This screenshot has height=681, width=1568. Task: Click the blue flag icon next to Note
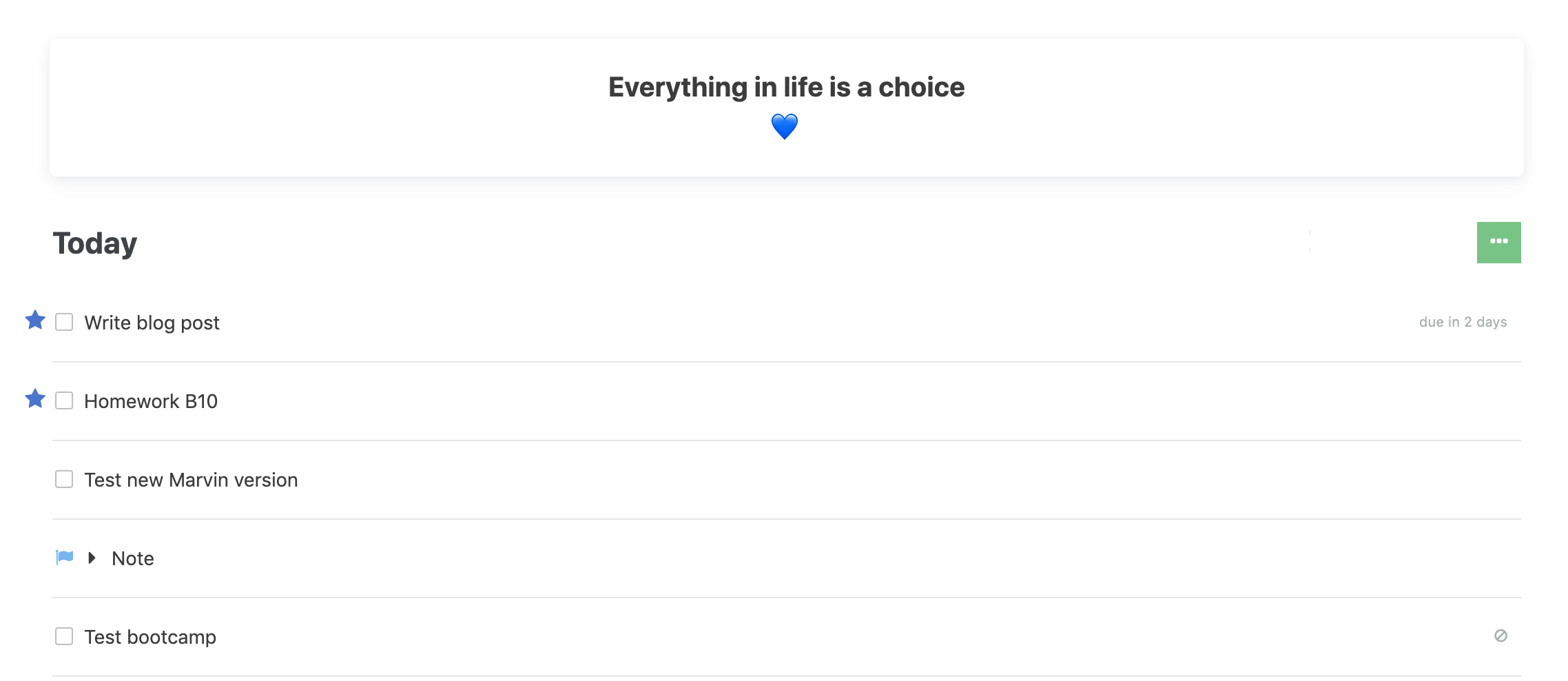tap(65, 557)
